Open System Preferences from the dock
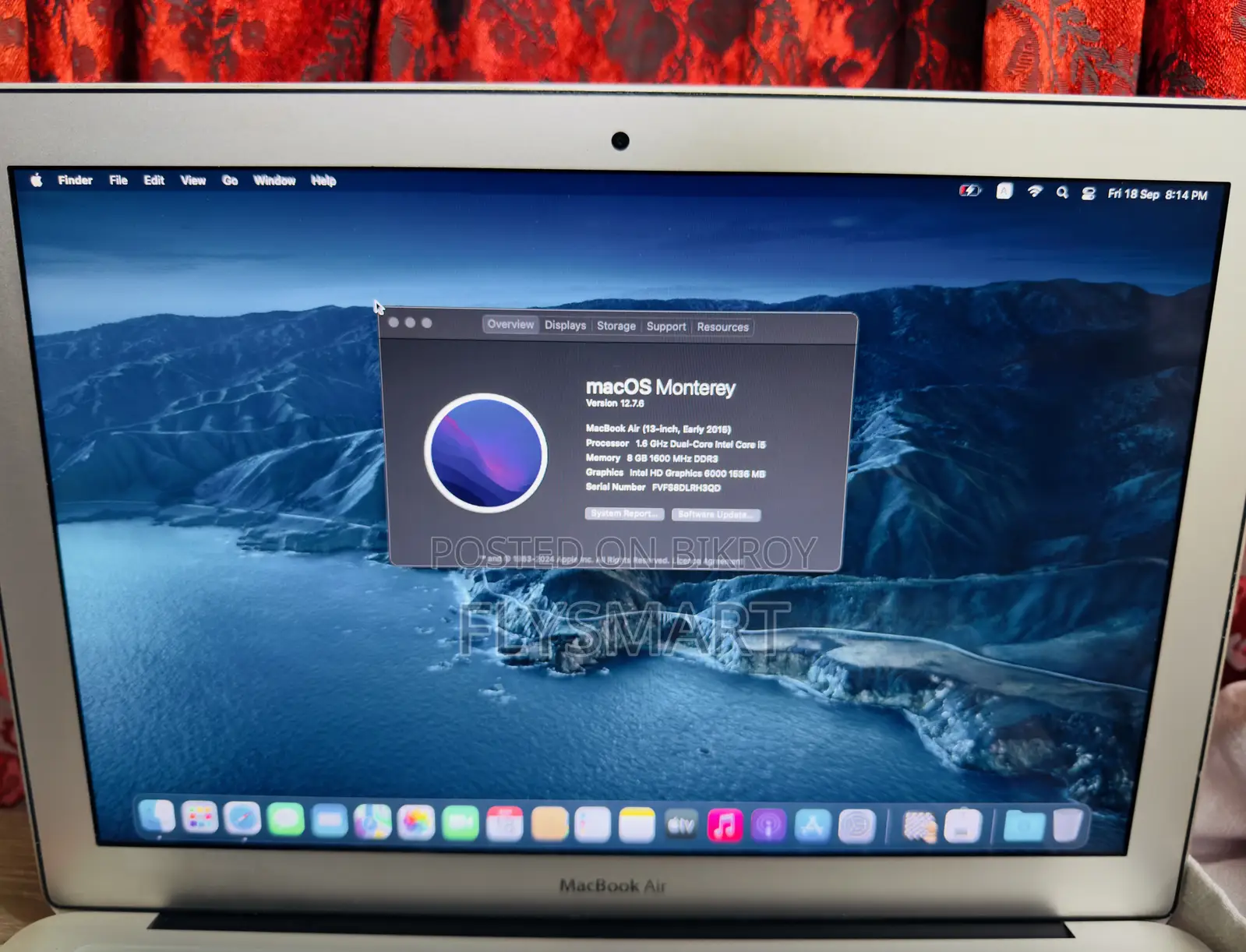 (856, 827)
